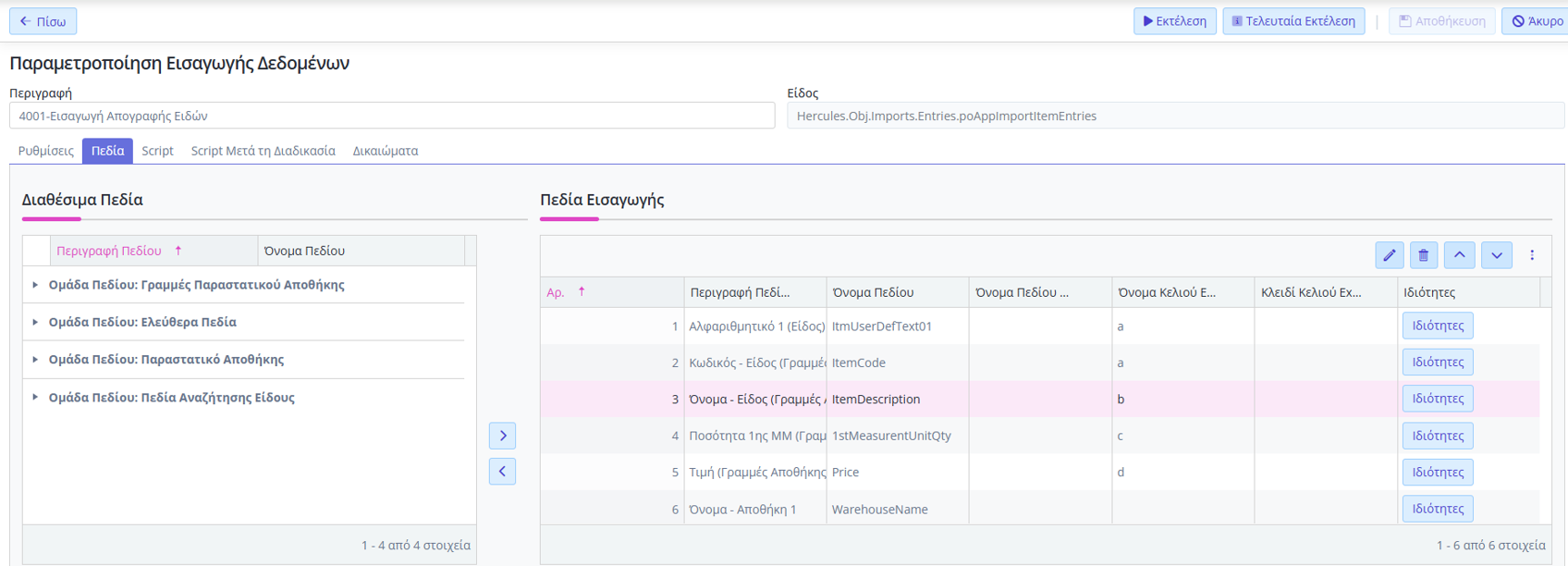The image size is (1568, 566).
Task: Click Τελευταία Εκτέλεση button
Action: coord(1292,21)
